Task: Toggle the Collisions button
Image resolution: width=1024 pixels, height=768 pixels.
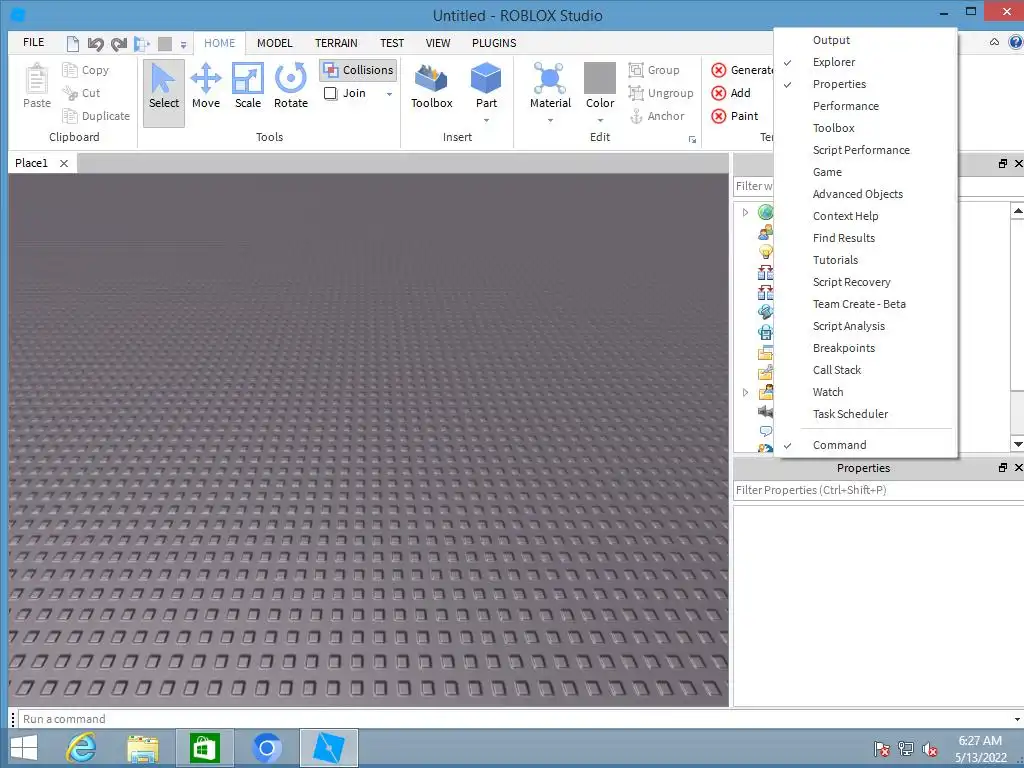Action: (358, 70)
